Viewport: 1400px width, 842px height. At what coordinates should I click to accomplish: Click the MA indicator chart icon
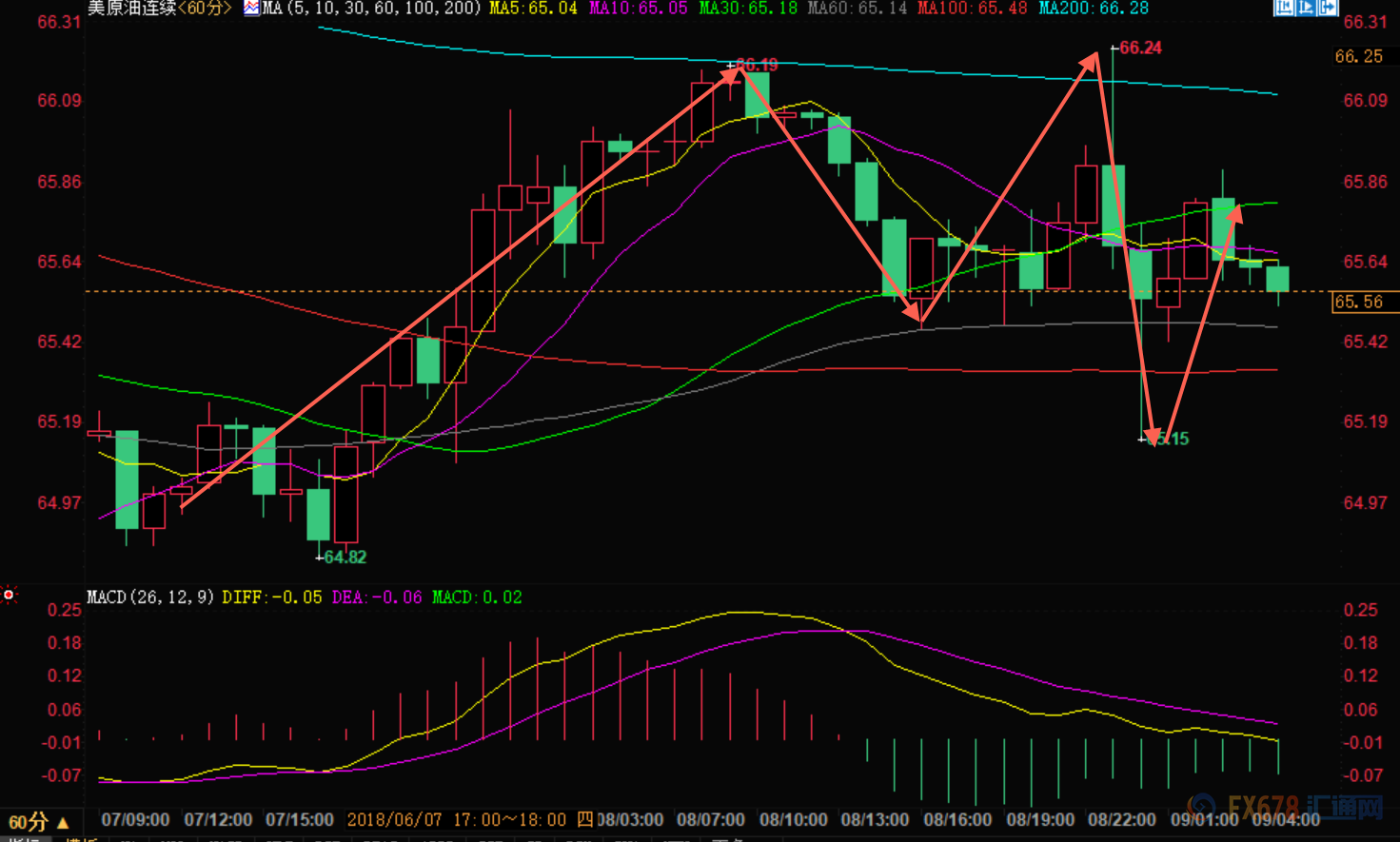tap(251, 9)
